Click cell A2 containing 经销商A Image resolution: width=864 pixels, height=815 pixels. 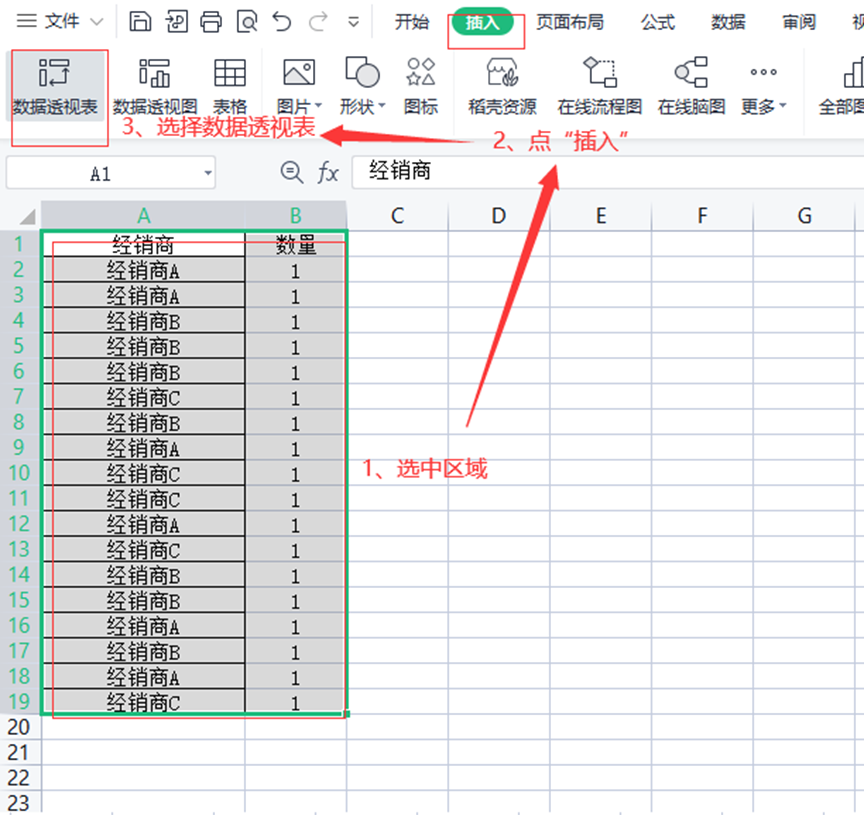tap(143, 270)
